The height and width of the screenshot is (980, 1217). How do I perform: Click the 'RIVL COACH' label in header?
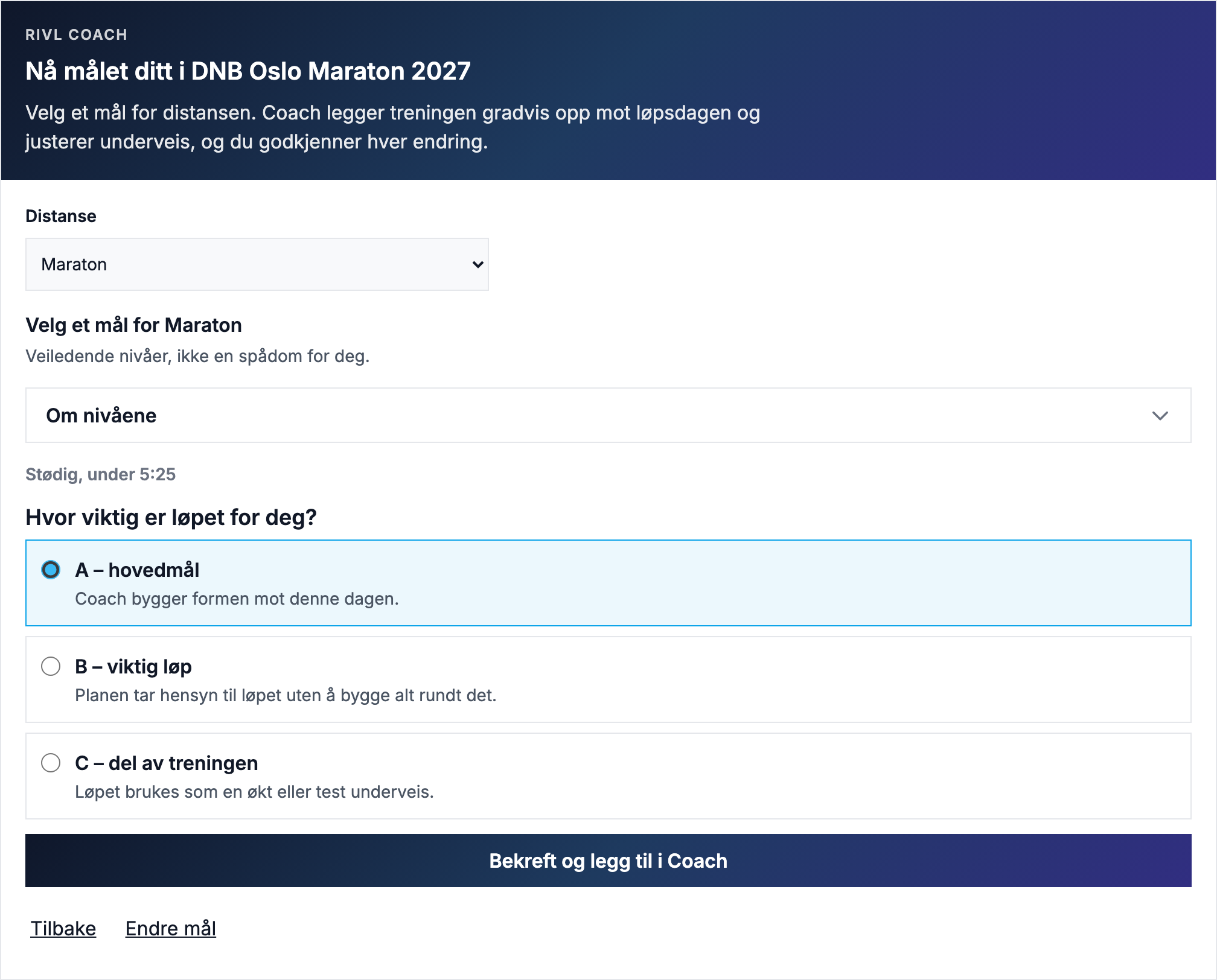(x=76, y=35)
